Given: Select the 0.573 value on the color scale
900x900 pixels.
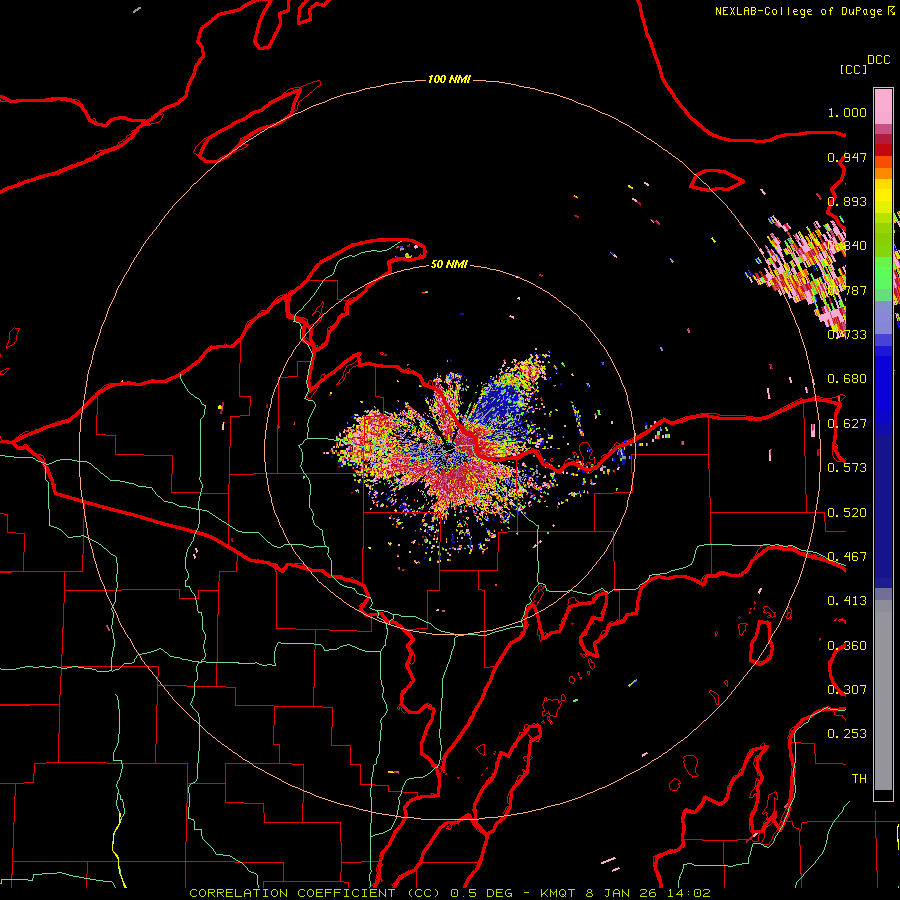Looking at the screenshot, I should click(x=847, y=468).
